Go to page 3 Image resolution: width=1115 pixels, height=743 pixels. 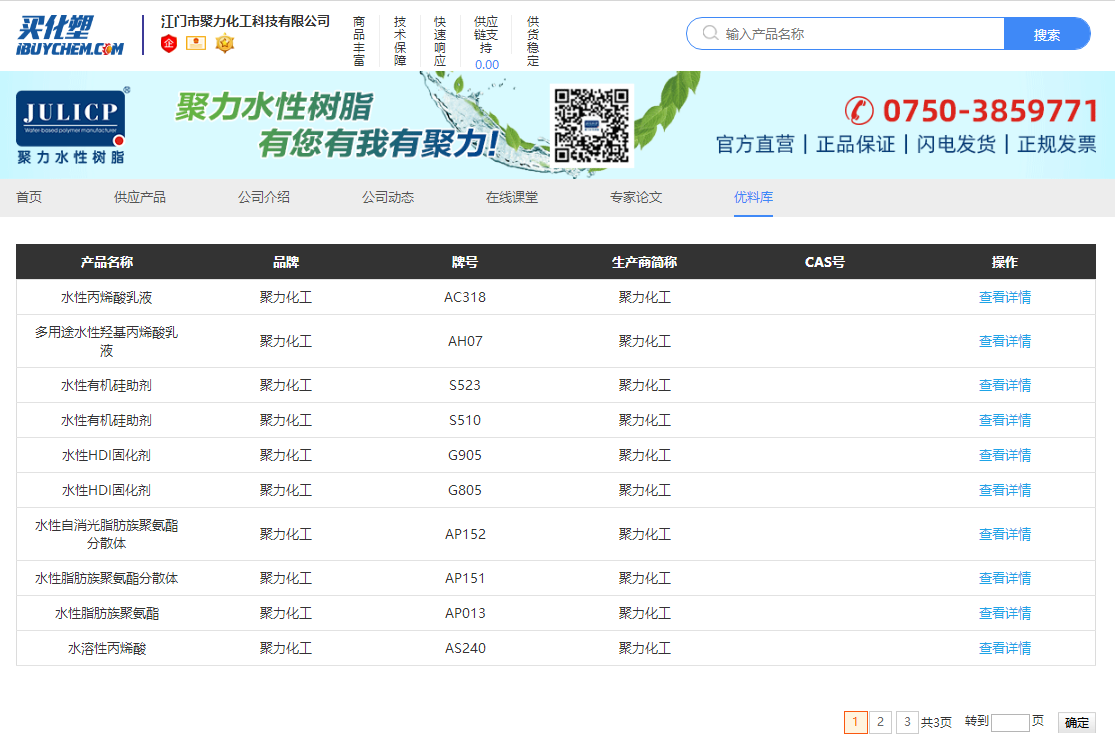(907, 722)
